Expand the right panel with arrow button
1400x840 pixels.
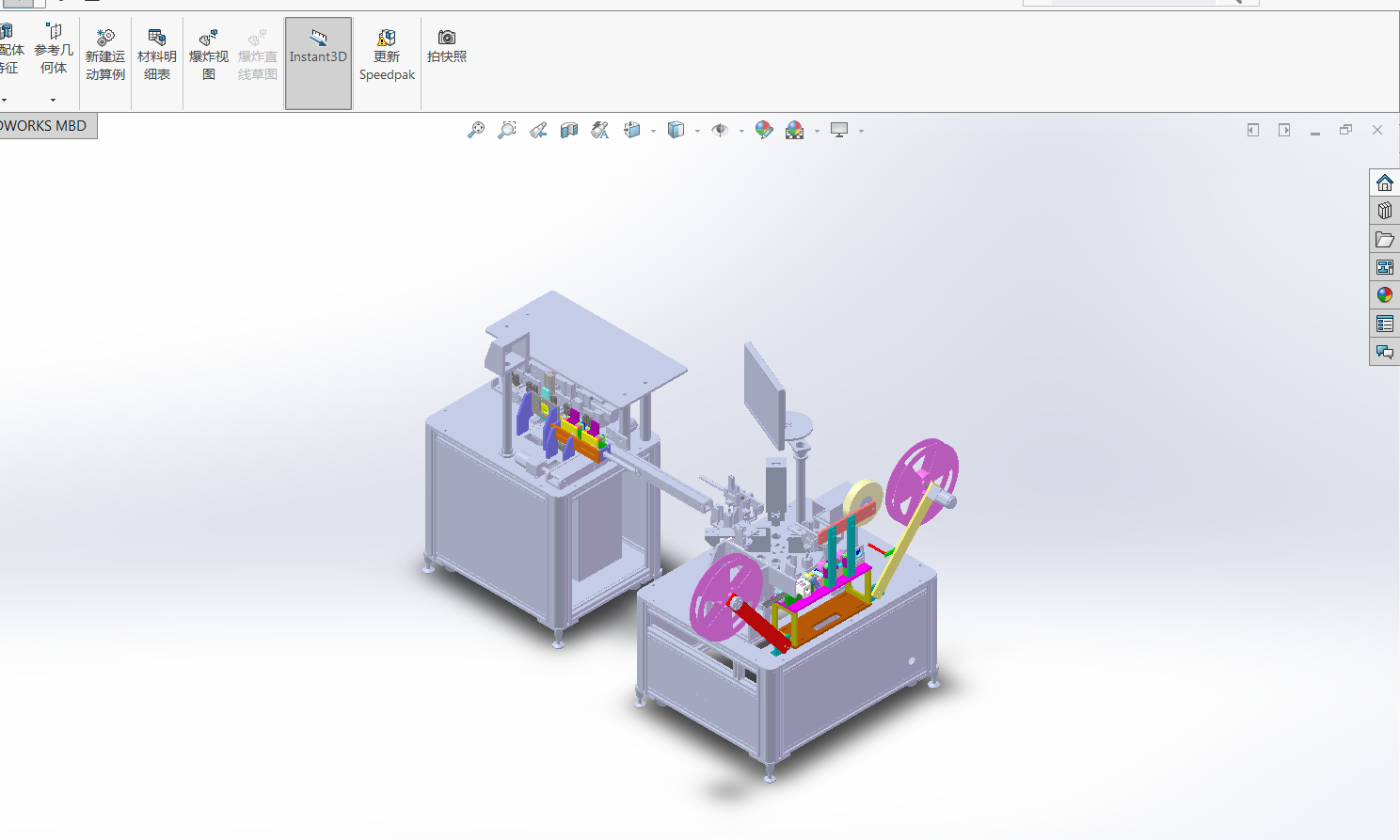pyautogui.click(x=1284, y=130)
